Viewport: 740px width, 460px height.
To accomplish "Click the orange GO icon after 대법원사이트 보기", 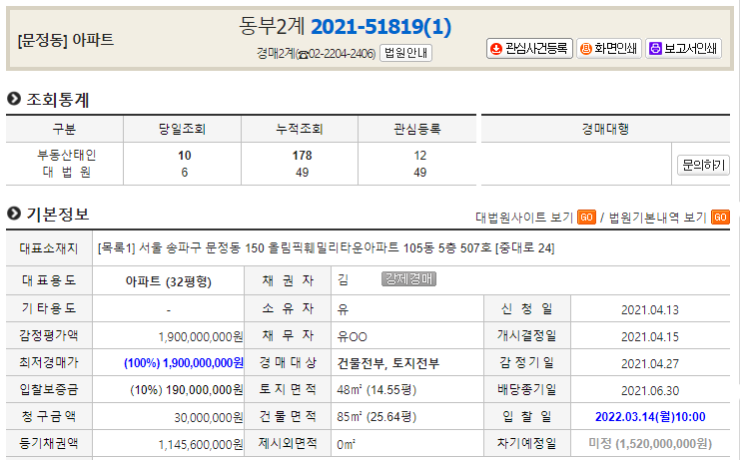I will [x=586, y=217].
